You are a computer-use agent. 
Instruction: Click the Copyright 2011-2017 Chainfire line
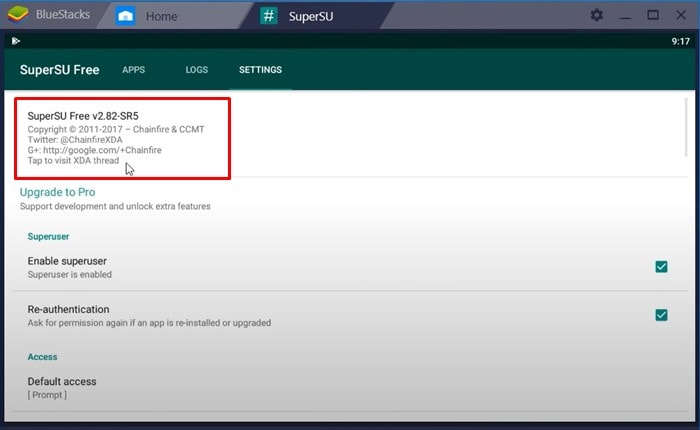pyautogui.click(x=116, y=129)
